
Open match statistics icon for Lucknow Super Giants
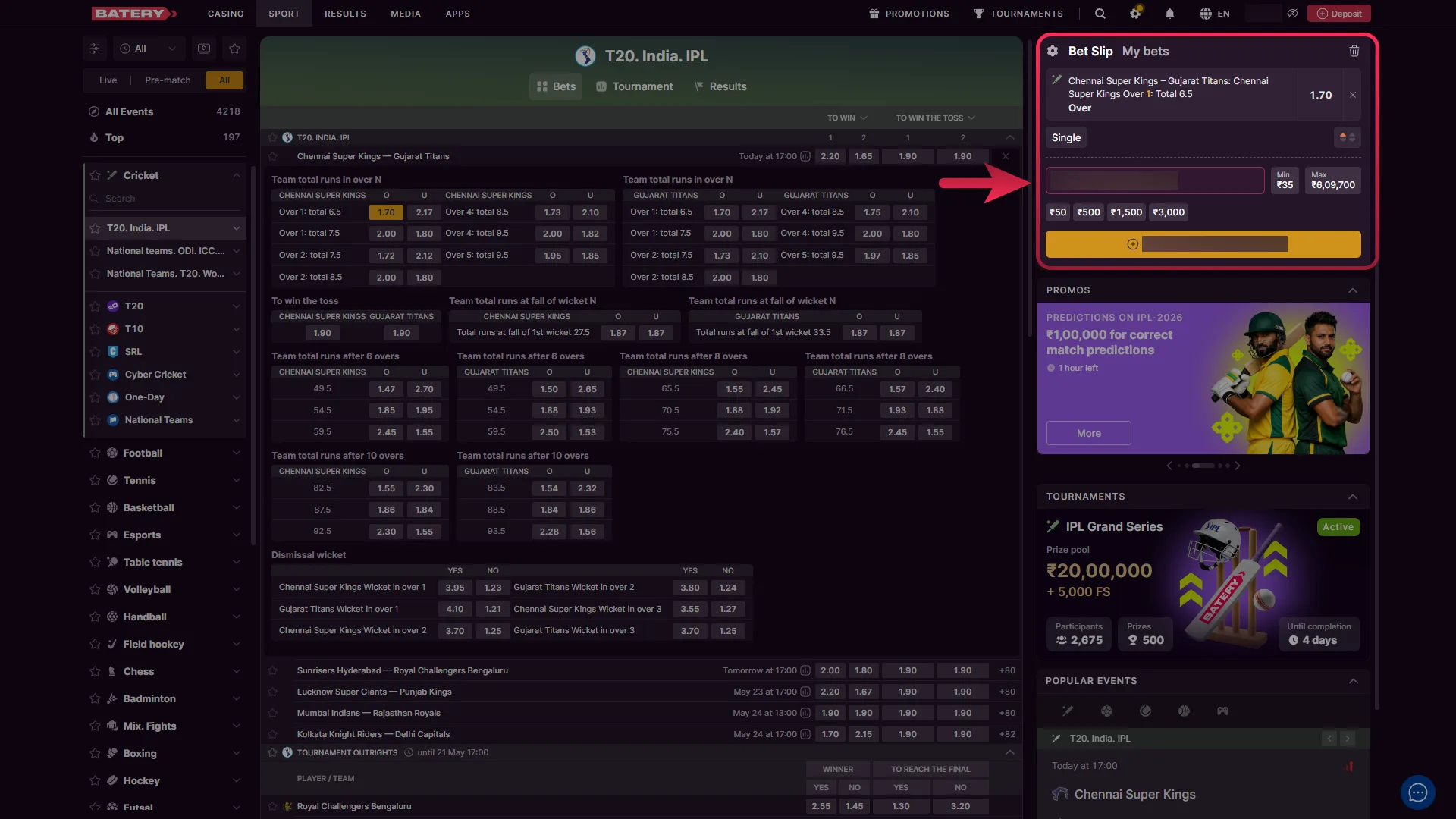[x=805, y=692]
